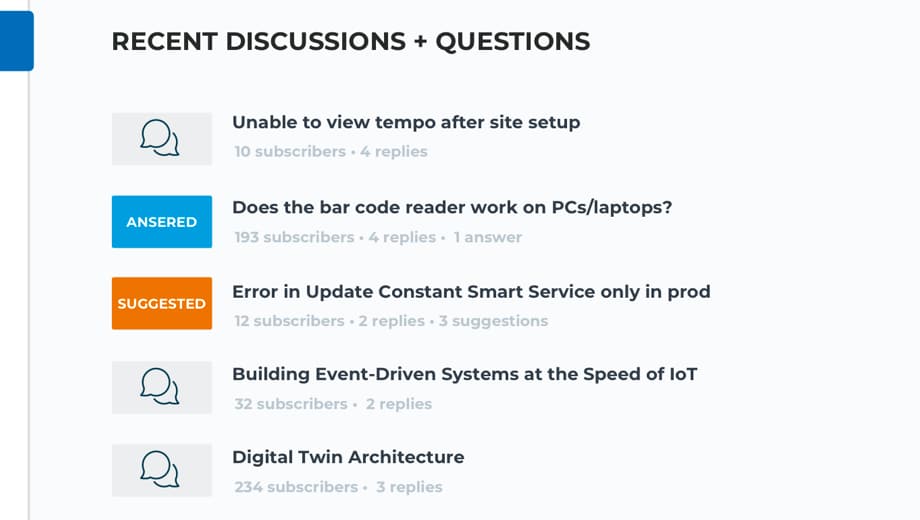Open the Digital Twin Architecture discussion
The image size is (920, 520).
[348, 457]
